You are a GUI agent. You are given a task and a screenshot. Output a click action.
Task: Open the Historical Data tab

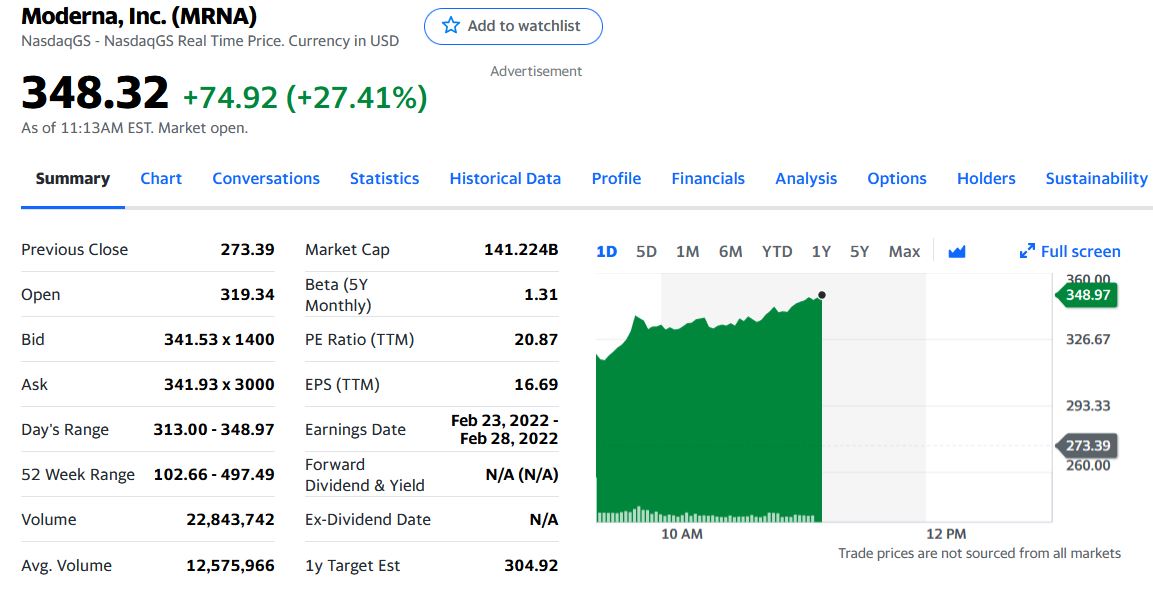pos(505,179)
